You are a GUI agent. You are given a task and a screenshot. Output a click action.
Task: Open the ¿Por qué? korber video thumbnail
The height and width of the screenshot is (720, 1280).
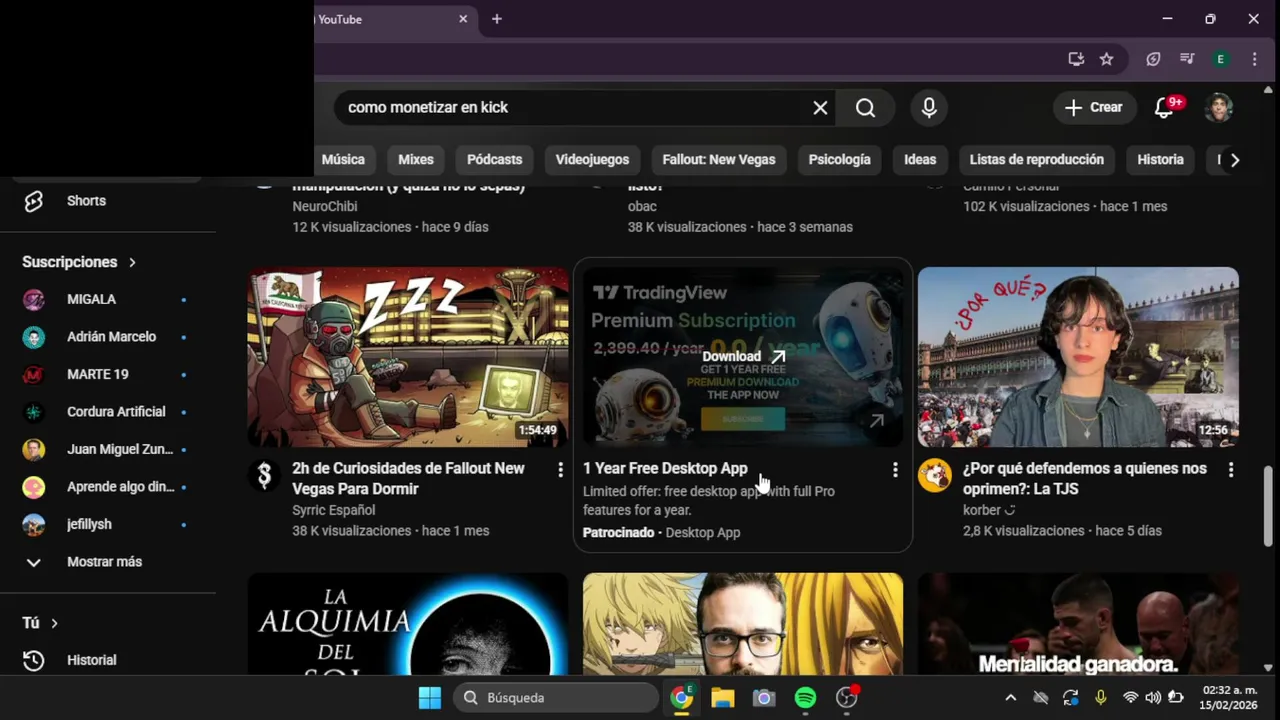tap(1078, 357)
